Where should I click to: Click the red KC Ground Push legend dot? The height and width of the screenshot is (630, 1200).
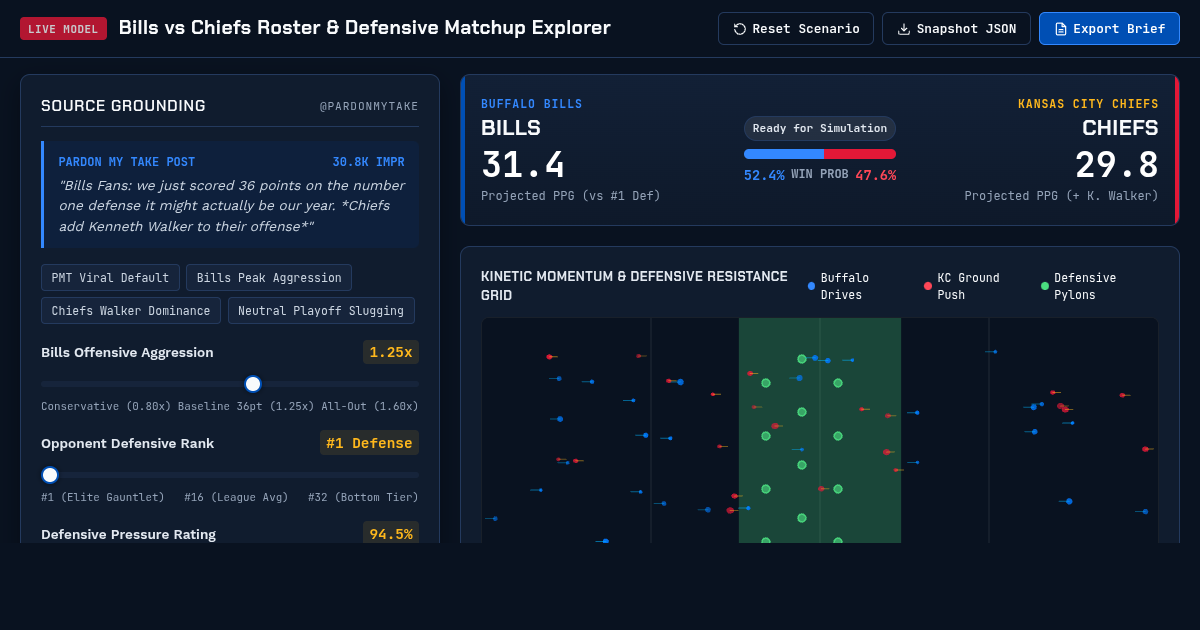[928, 286]
